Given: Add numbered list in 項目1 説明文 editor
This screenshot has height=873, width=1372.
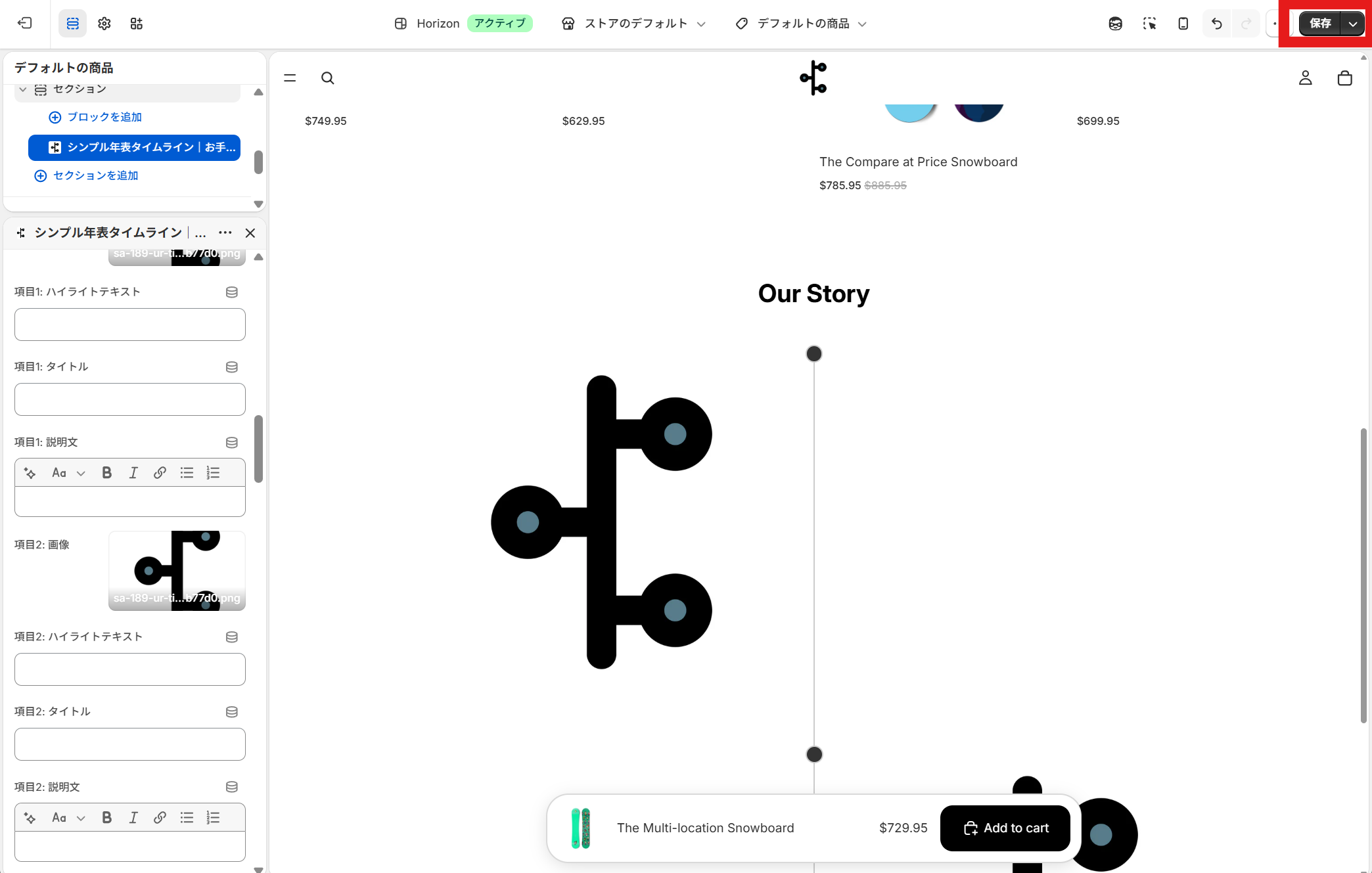Looking at the screenshot, I should (x=213, y=473).
